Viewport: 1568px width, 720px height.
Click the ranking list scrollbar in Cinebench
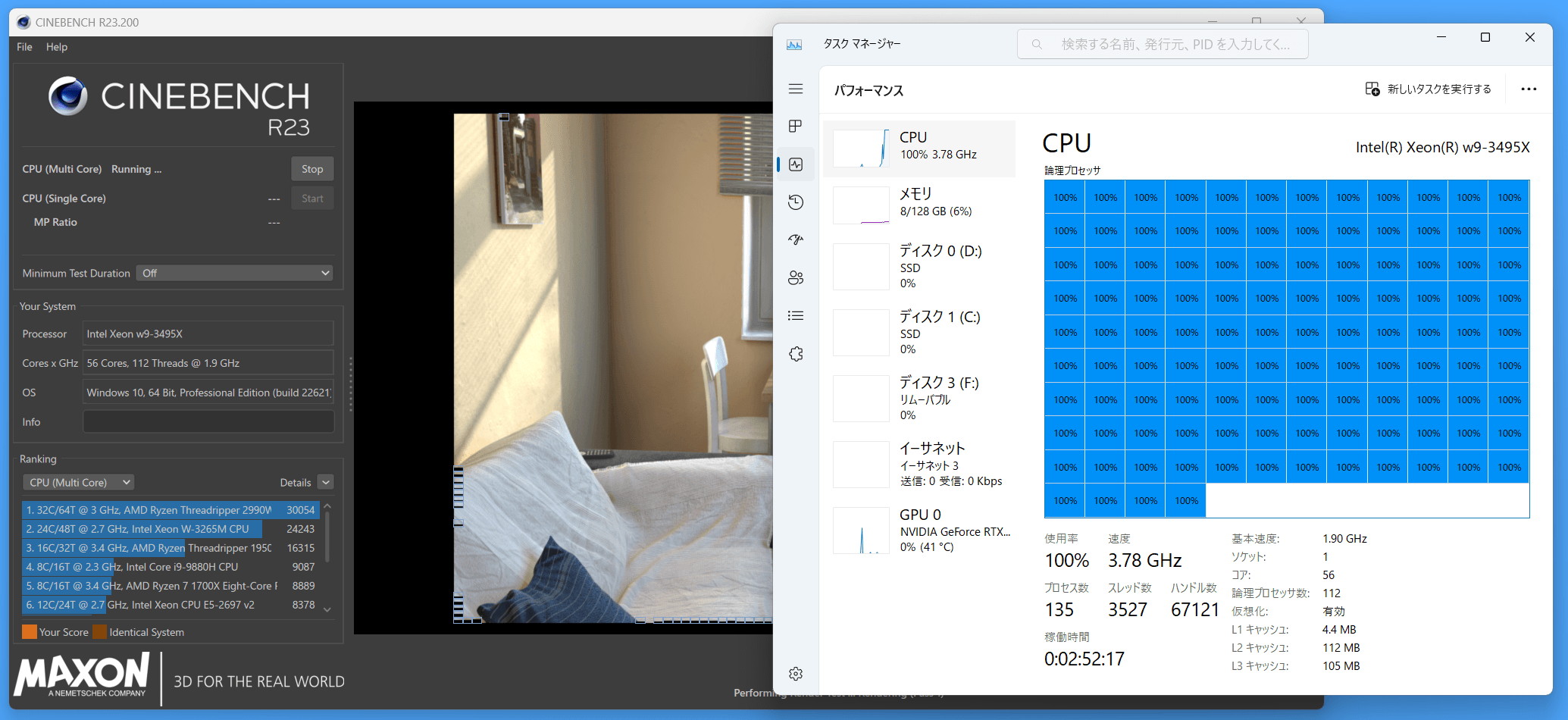coord(327,537)
